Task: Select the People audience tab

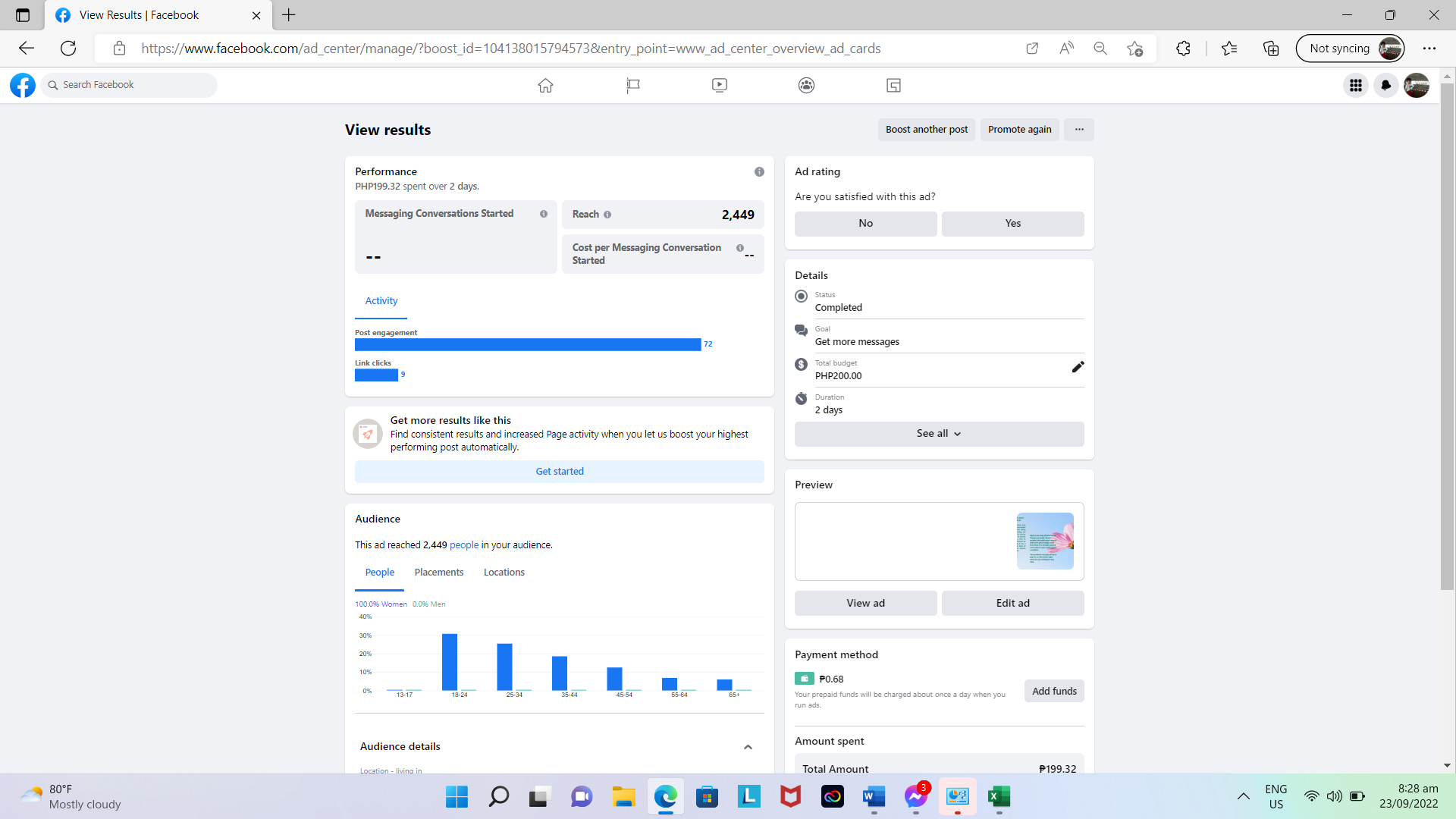Action: point(379,573)
